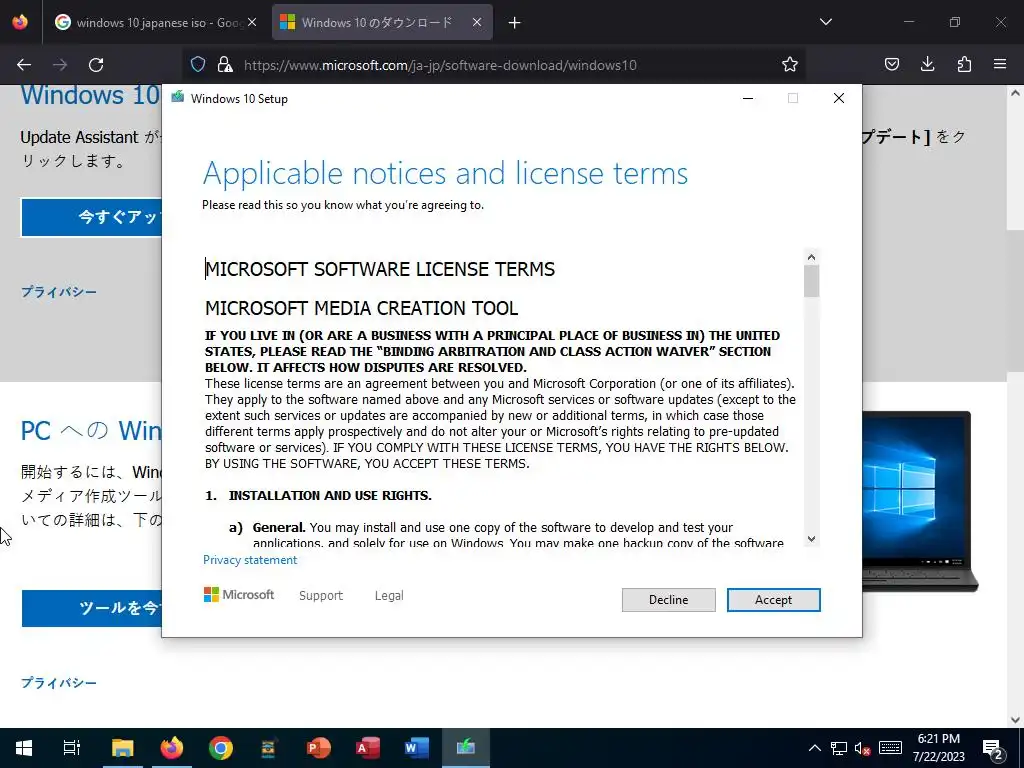Reload the current Firefox page
Screen dimensions: 1024x768
96,65
